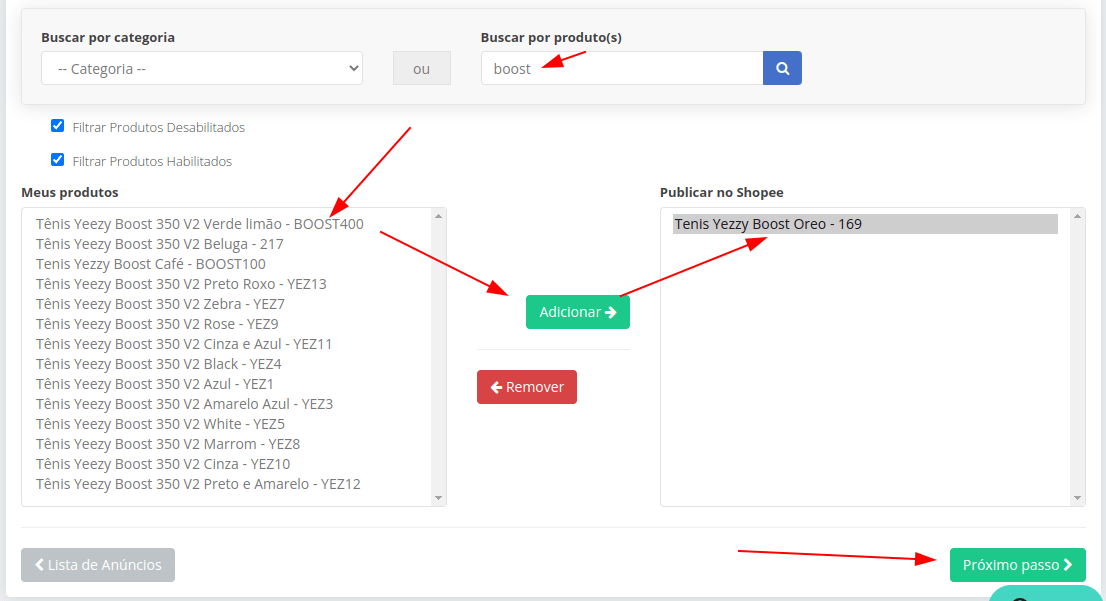This screenshot has height=601, width=1106.
Task: Click Meus produtos list scroll-down arrow
Action: pos(438,498)
